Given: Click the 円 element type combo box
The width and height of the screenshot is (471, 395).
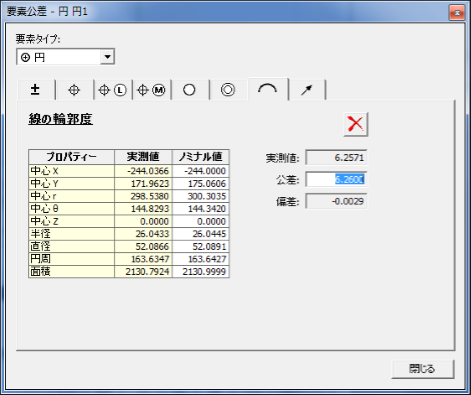Looking at the screenshot, I should pyautogui.click(x=65, y=57).
